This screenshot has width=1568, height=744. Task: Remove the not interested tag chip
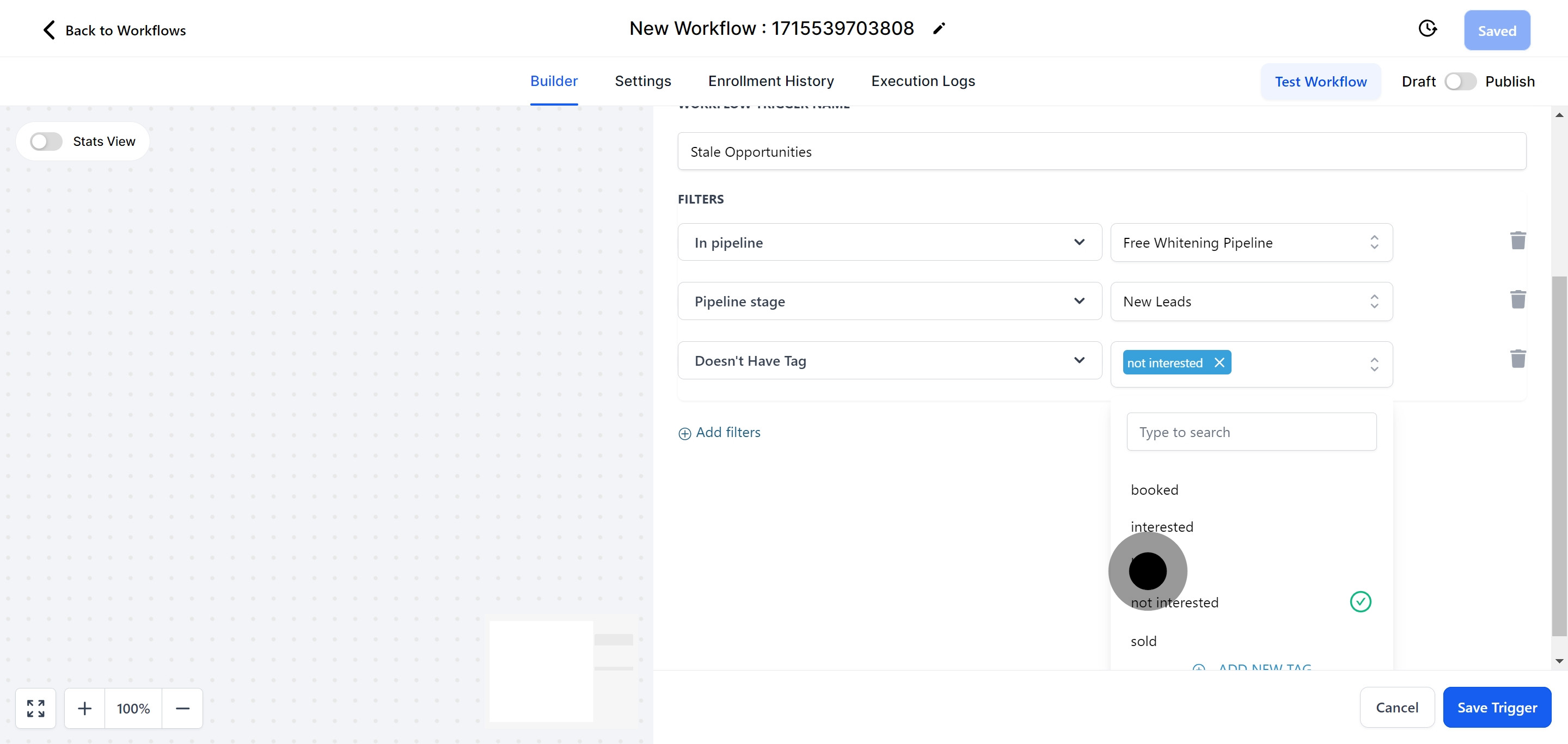tap(1219, 362)
